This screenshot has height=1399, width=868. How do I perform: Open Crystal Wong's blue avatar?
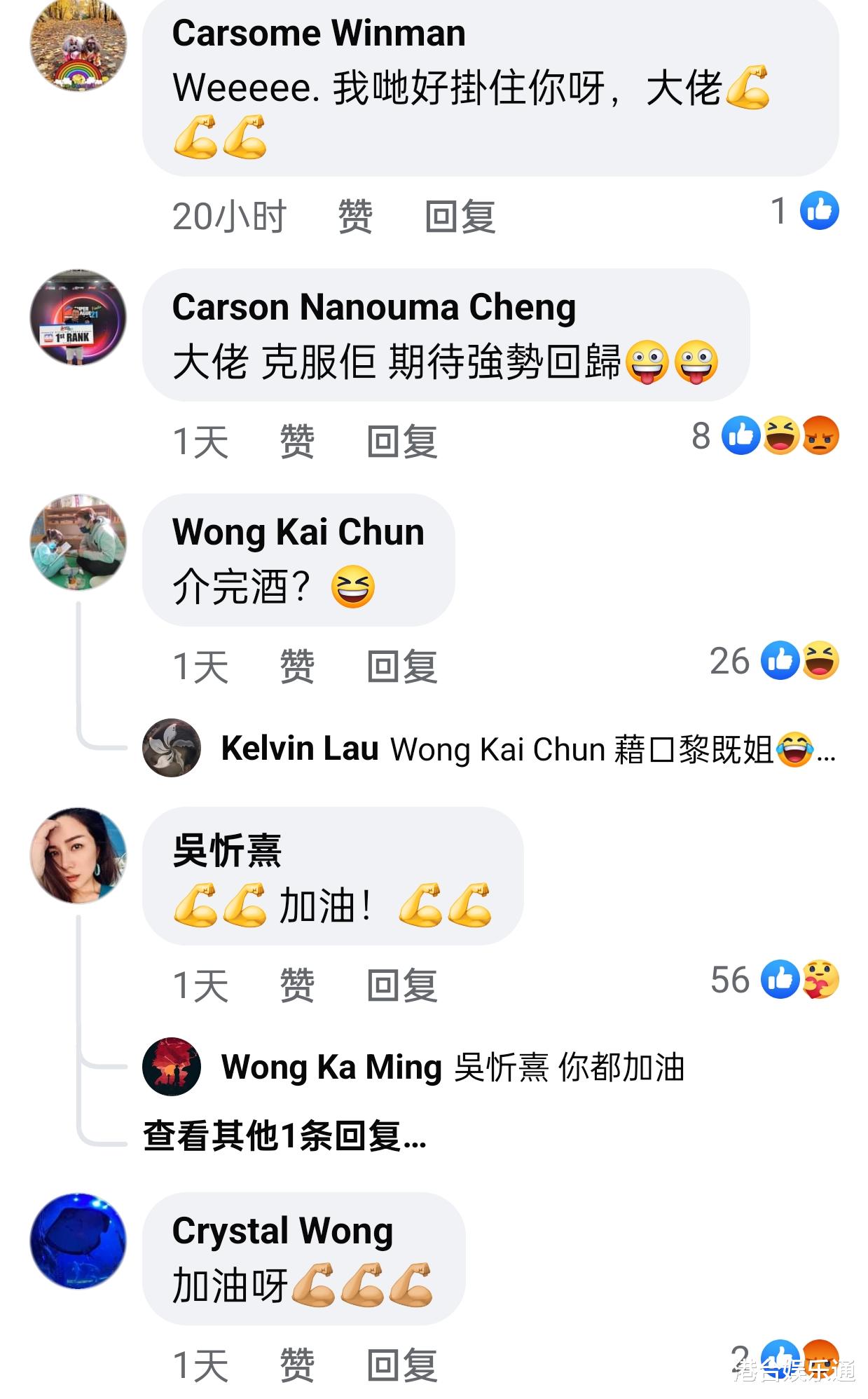point(78,1241)
